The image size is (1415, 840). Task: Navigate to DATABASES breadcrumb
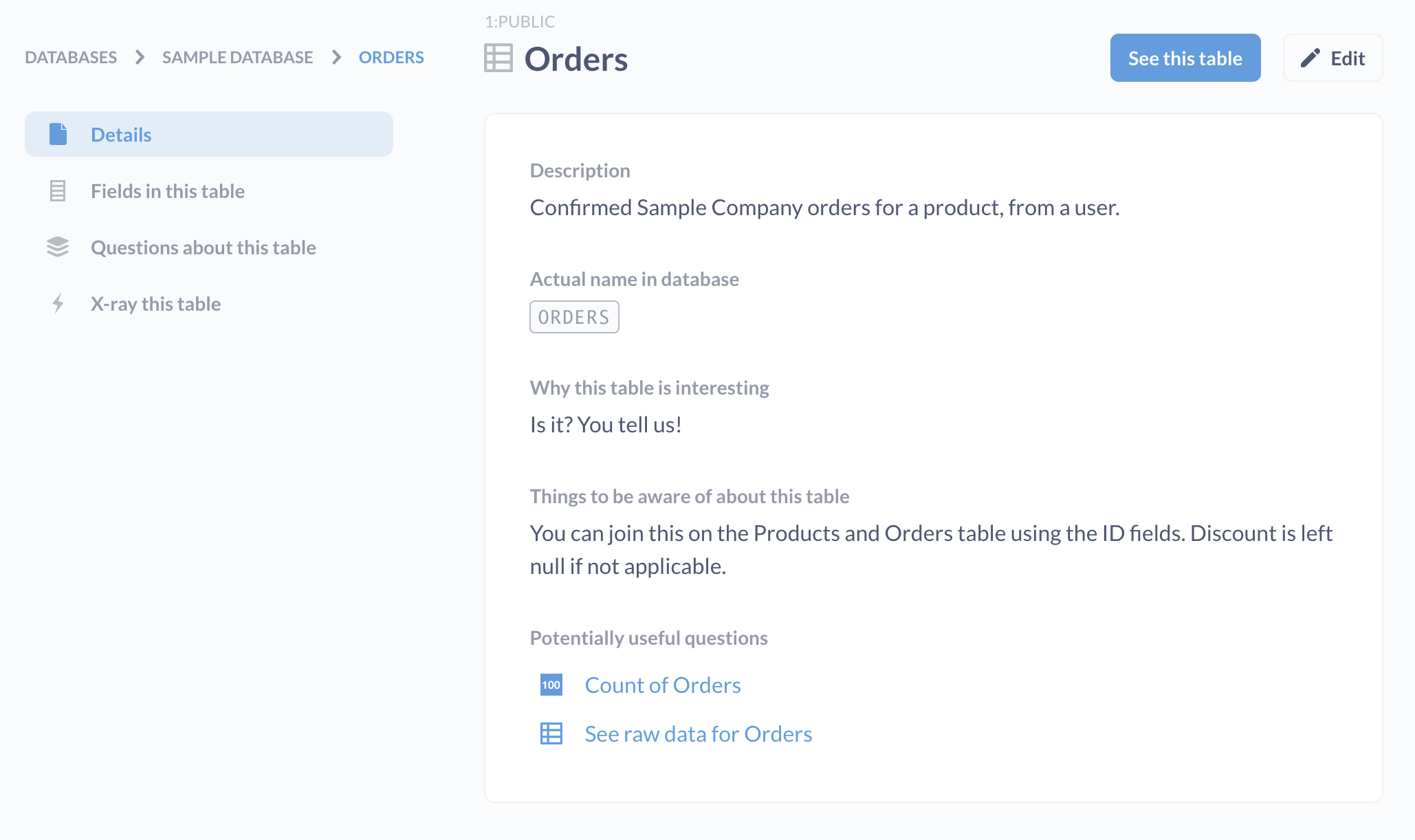tap(70, 57)
